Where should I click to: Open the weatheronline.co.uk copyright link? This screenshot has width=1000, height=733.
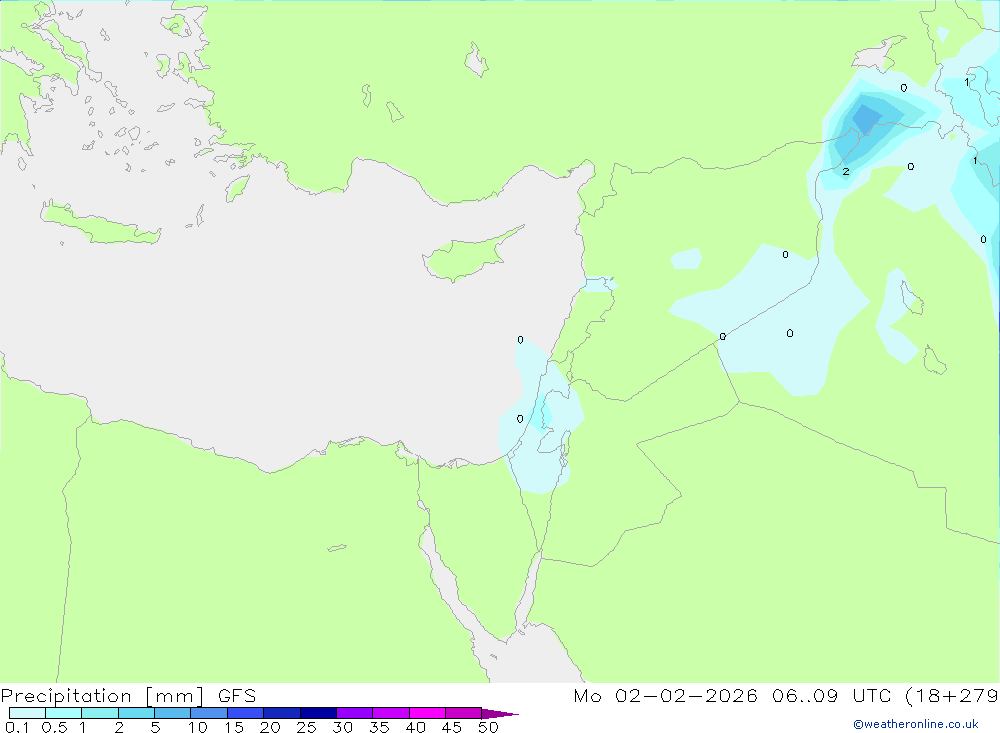(x=916, y=724)
